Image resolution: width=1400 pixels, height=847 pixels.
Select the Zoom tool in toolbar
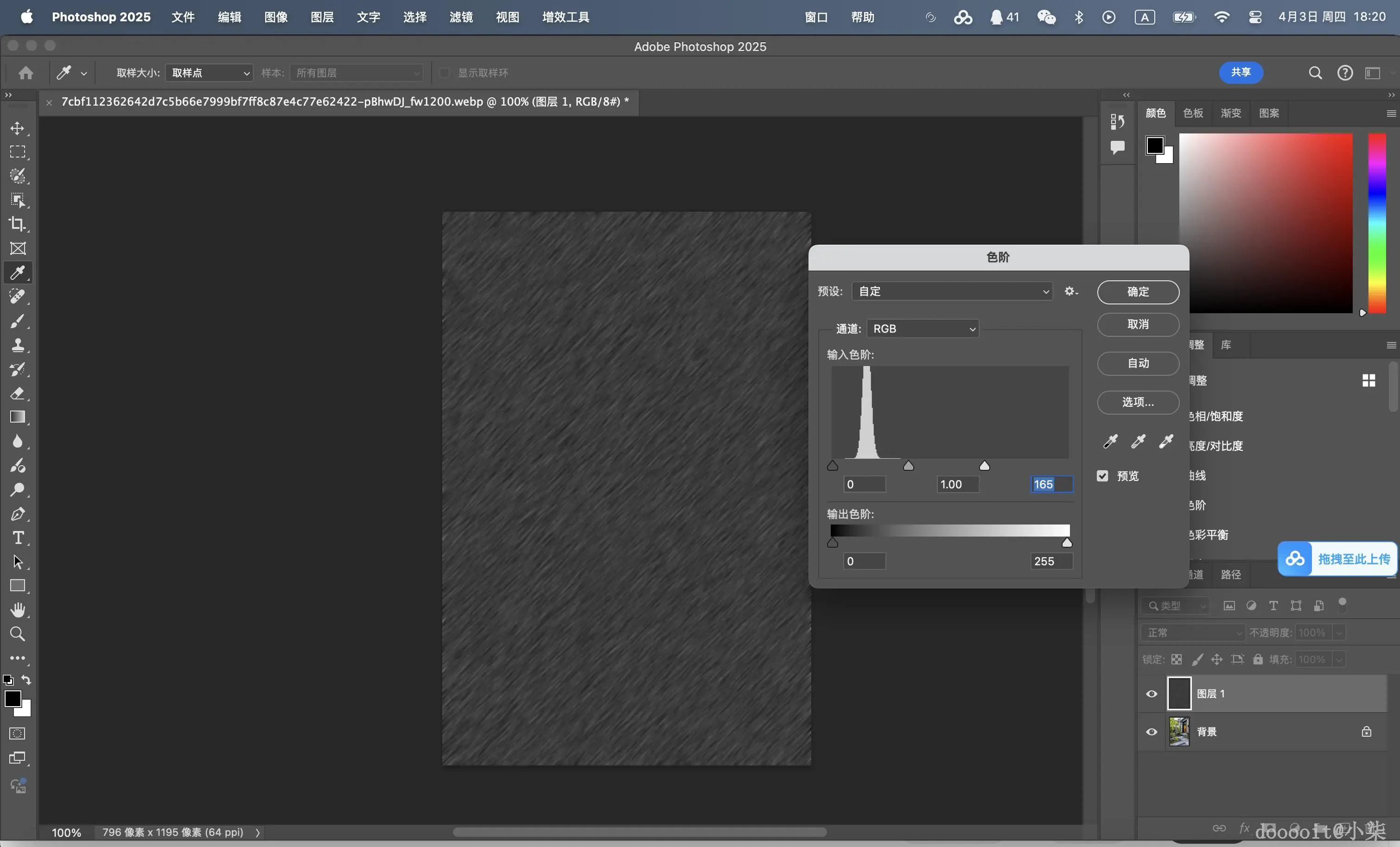point(18,633)
